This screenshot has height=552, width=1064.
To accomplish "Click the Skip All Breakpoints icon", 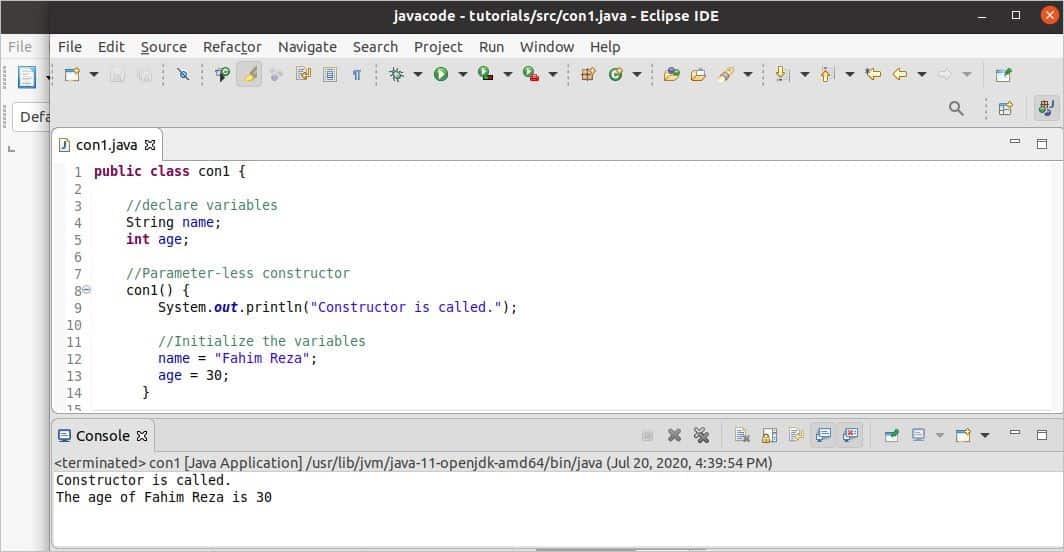I will click(x=183, y=75).
